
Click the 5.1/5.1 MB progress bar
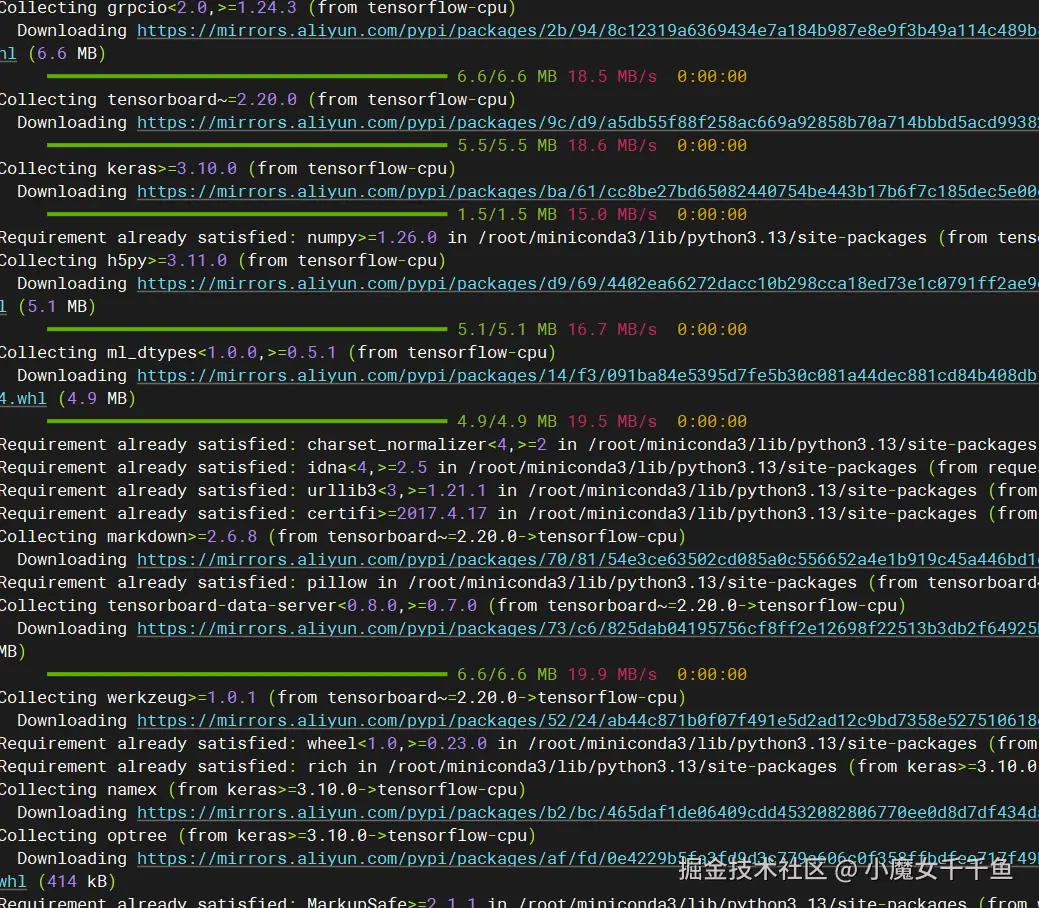[247, 329]
